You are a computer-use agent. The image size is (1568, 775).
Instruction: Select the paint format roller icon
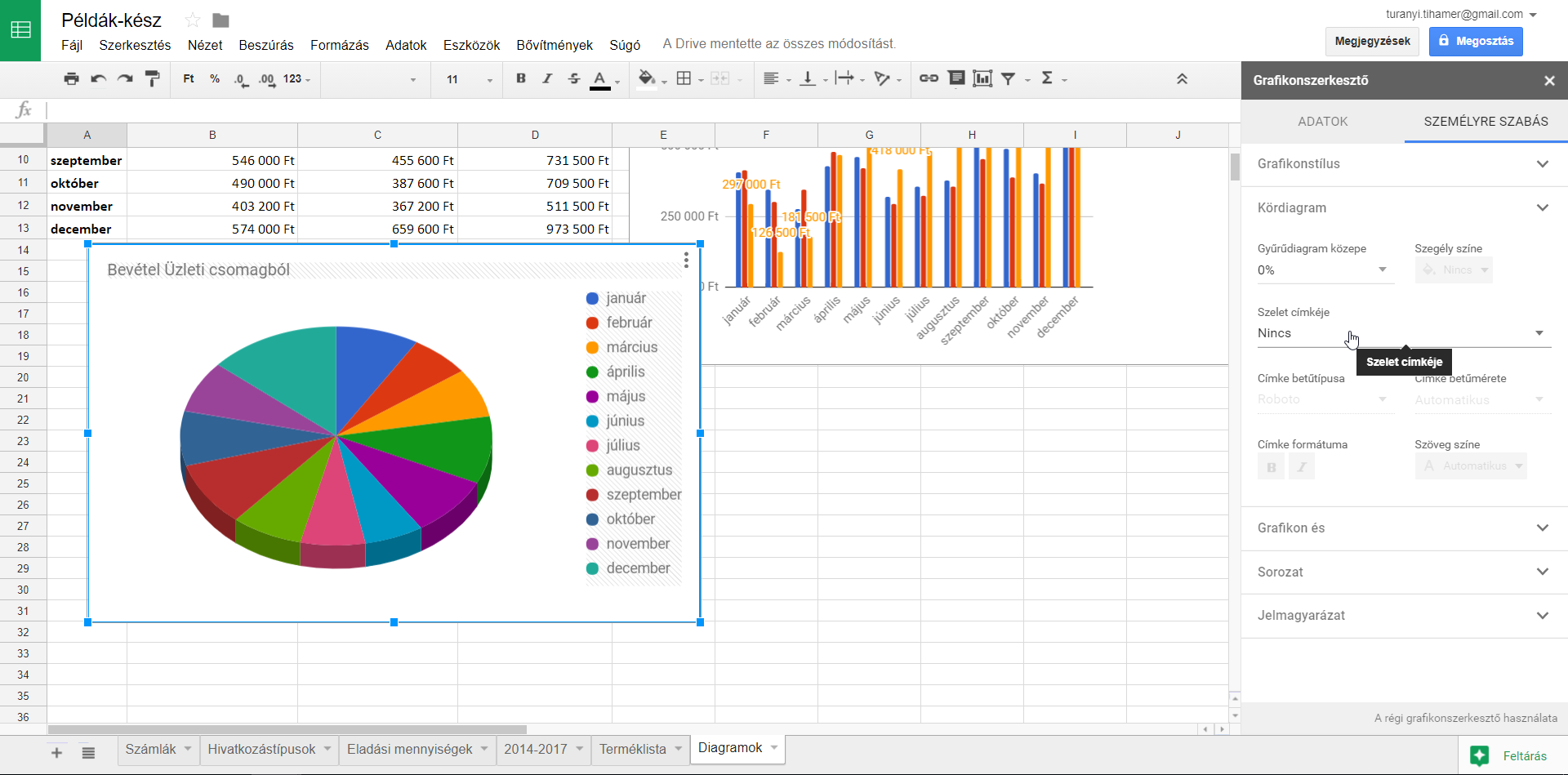click(x=152, y=79)
